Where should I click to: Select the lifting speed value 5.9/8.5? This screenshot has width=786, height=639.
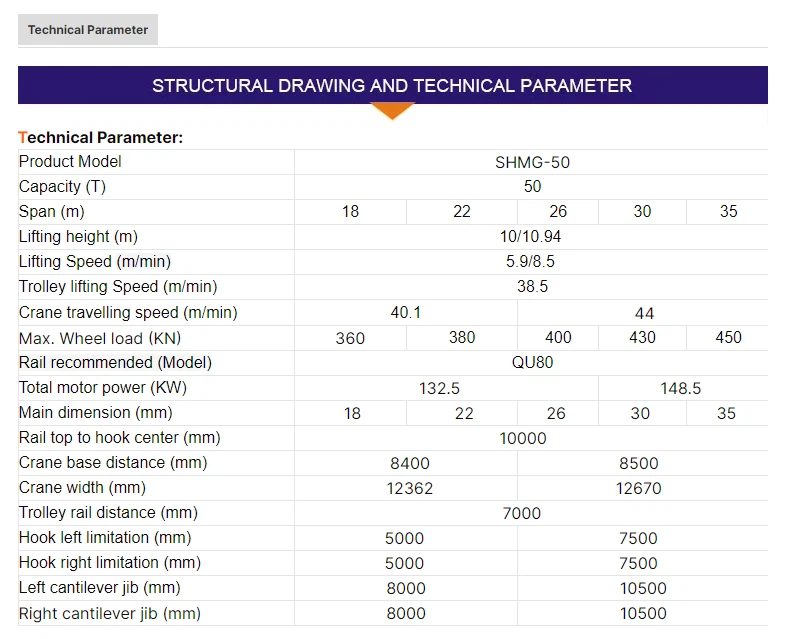pos(532,262)
